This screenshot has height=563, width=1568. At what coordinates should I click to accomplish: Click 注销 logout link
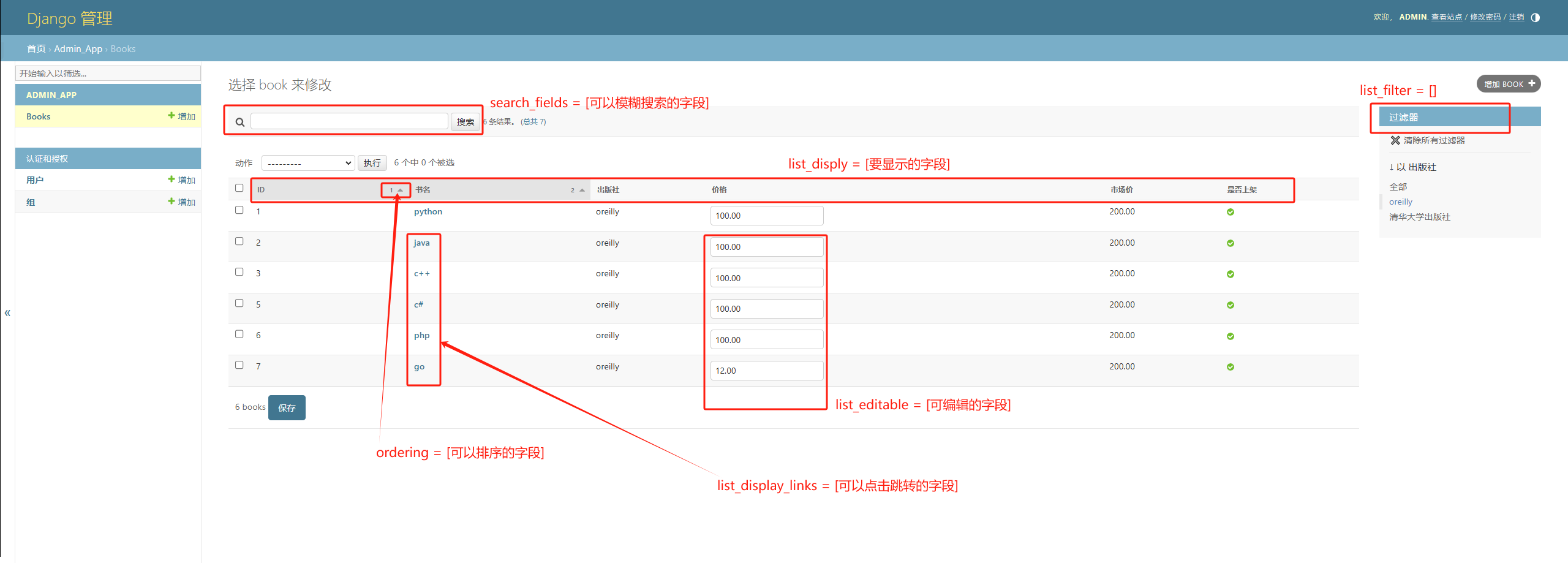(1517, 17)
